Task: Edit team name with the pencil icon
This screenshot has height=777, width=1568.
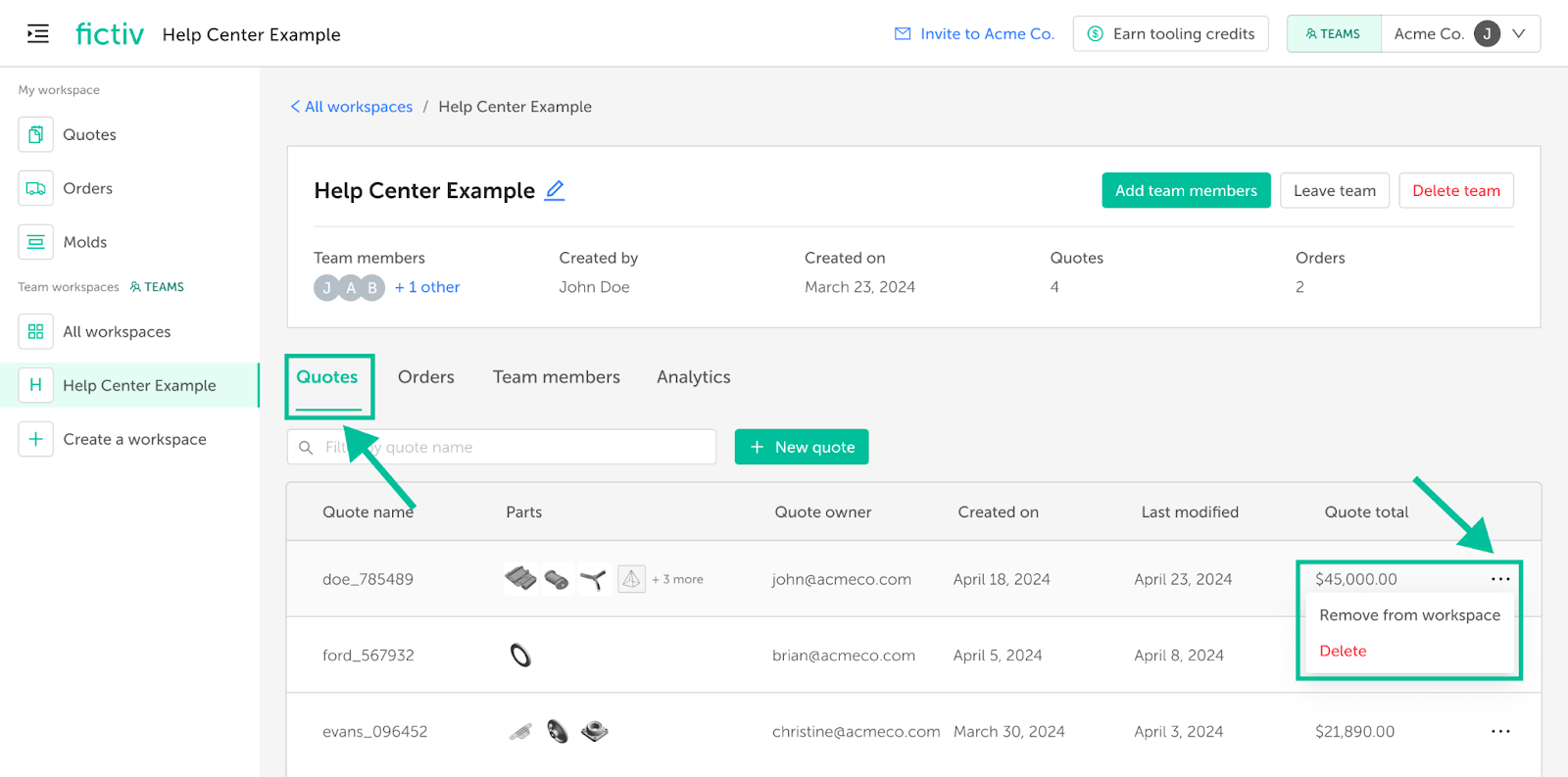Action: coord(555,190)
